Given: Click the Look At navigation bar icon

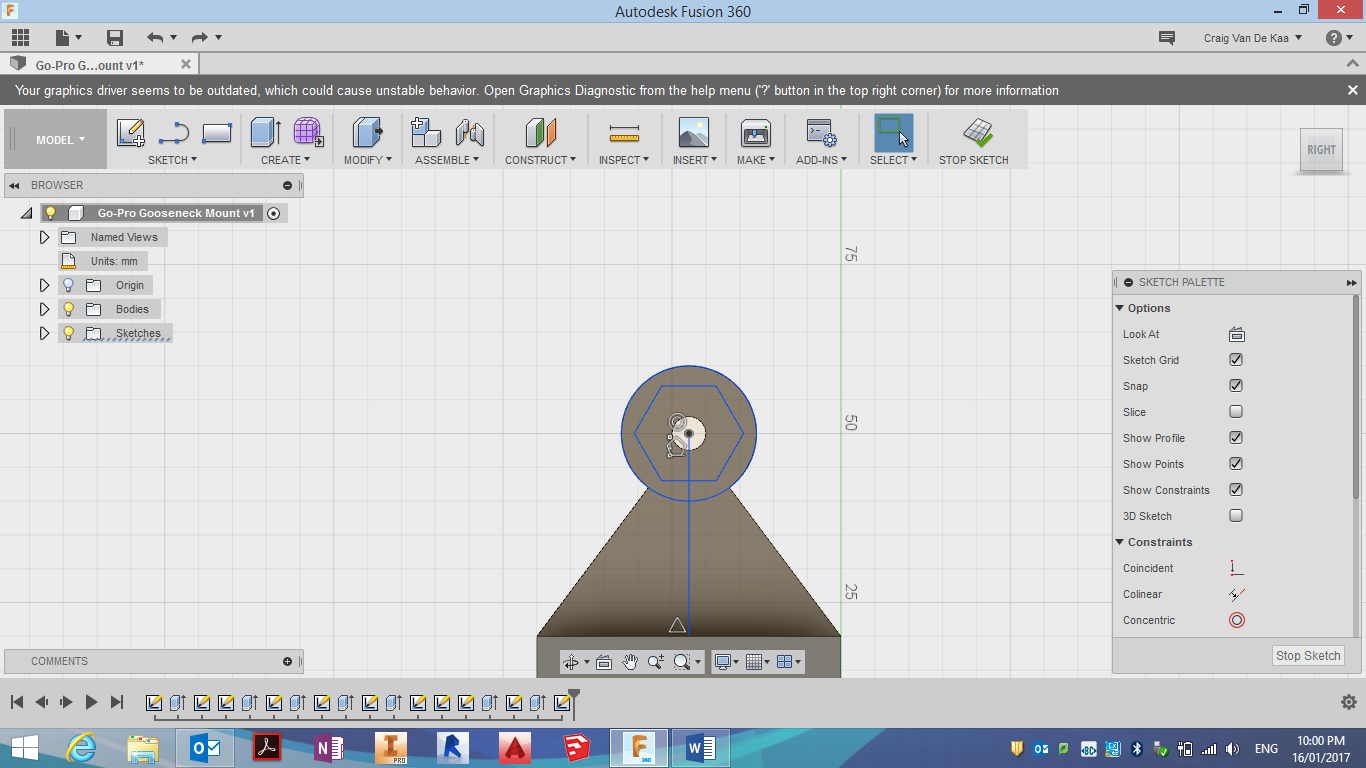Looking at the screenshot, I should pyautogui.click(x=604, y=662).
